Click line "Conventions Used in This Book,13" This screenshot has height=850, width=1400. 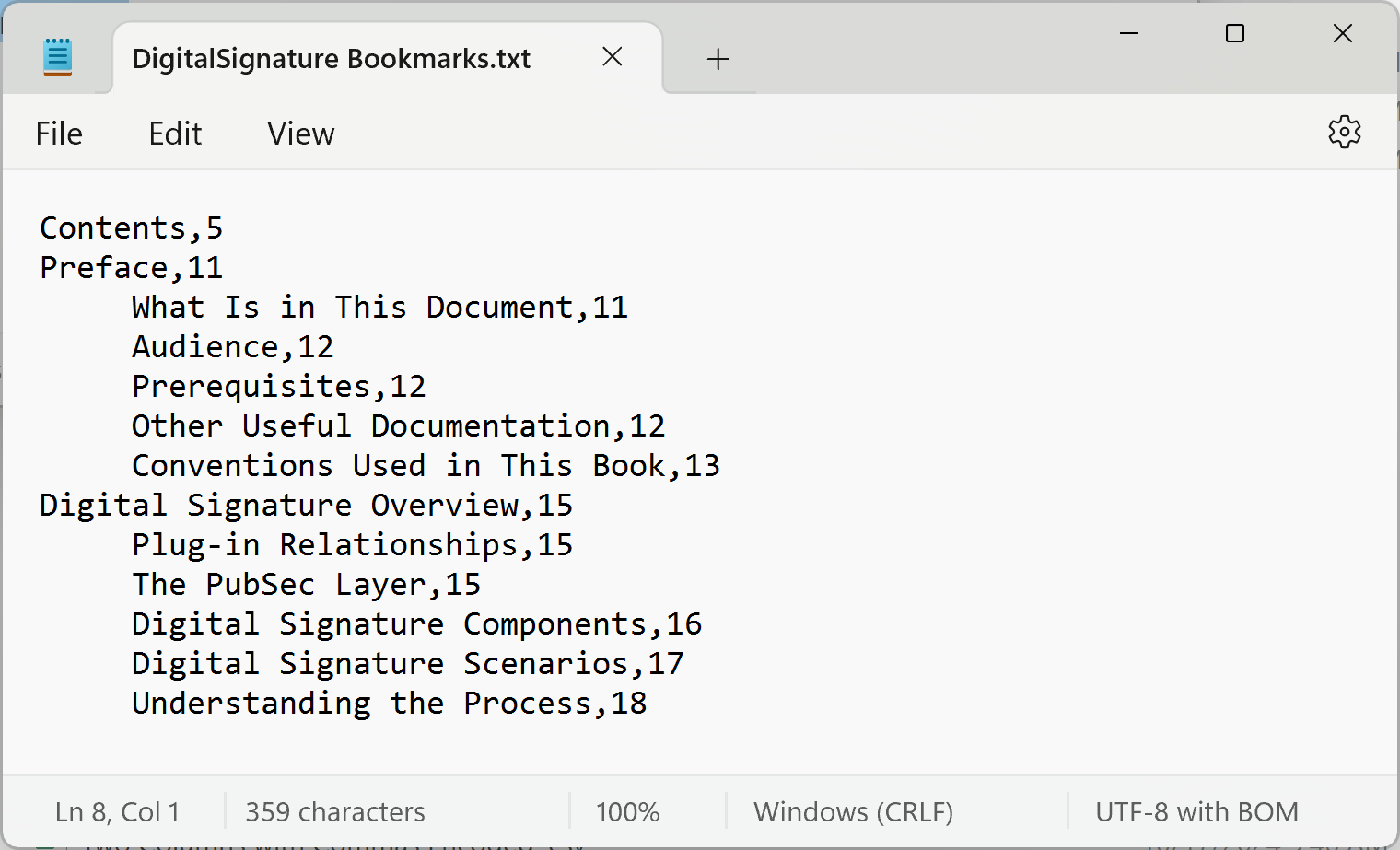(x=426, y=465)
